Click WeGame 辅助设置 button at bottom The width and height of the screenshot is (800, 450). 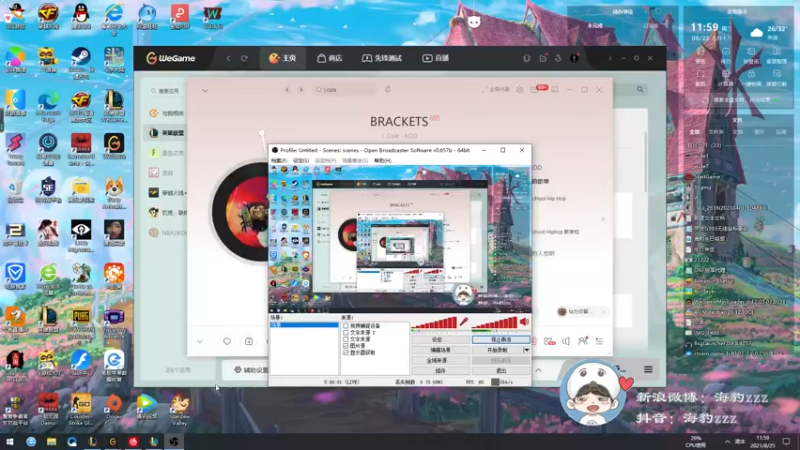pyautogui.click(x=251, y=370)
